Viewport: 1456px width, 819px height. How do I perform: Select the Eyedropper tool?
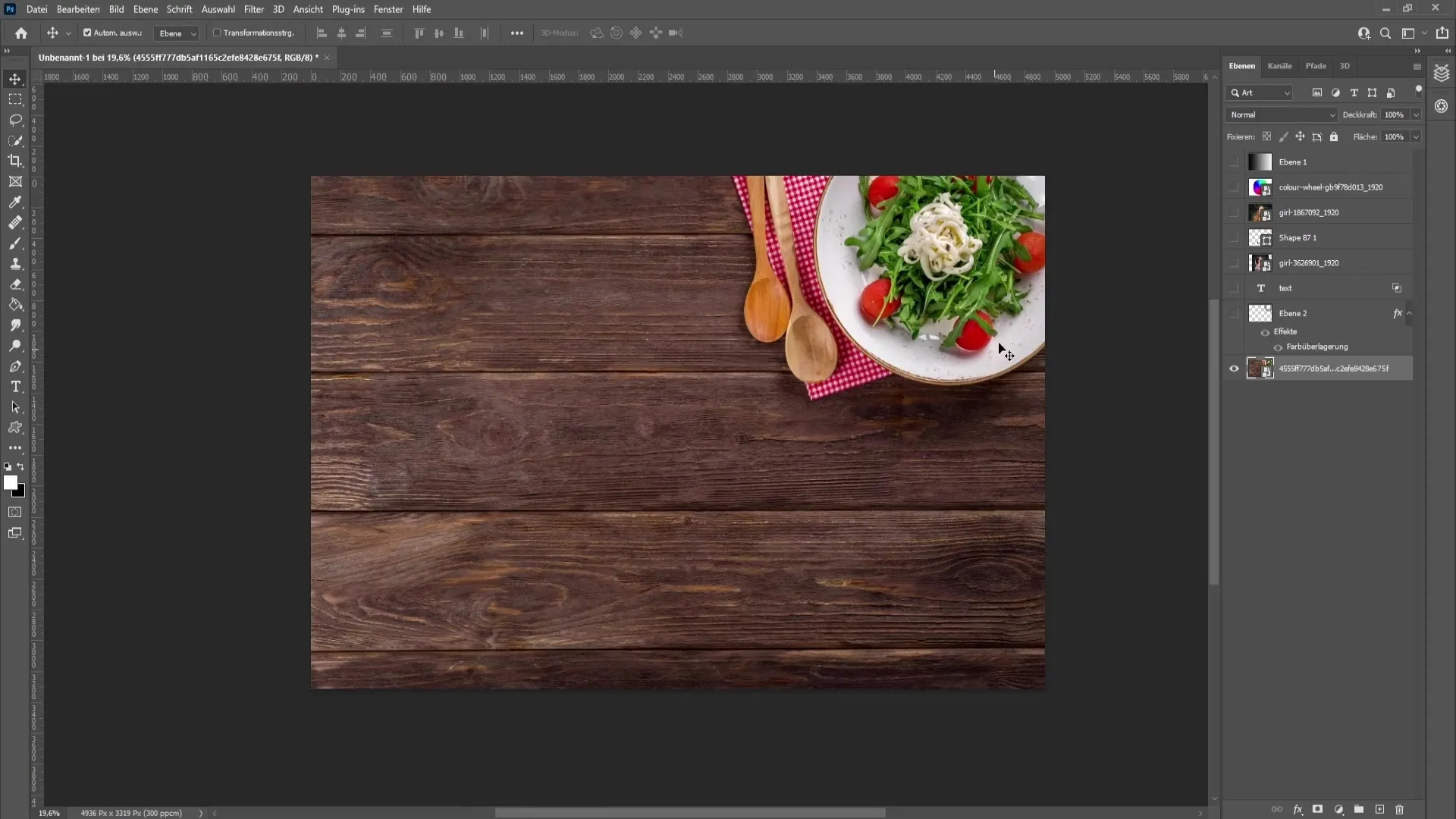tap(15, 201)
